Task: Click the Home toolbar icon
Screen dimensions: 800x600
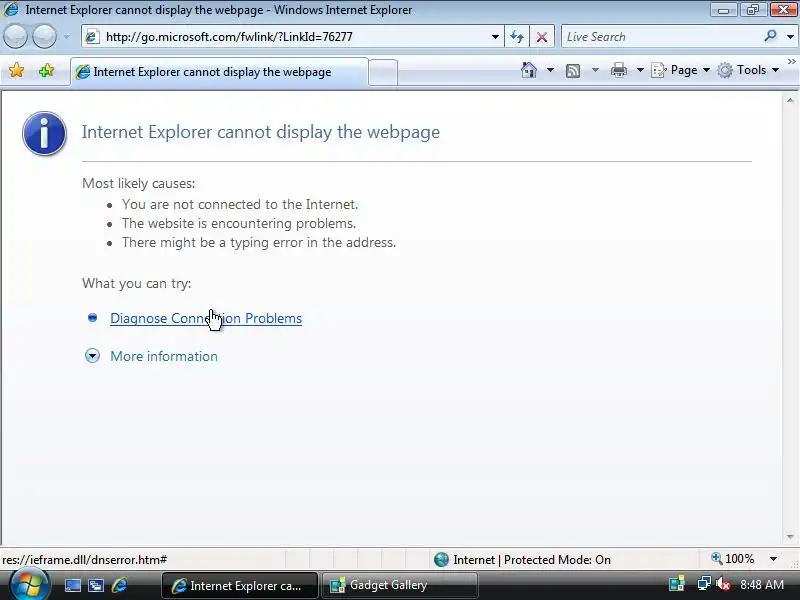Action: tap(529, 70)
